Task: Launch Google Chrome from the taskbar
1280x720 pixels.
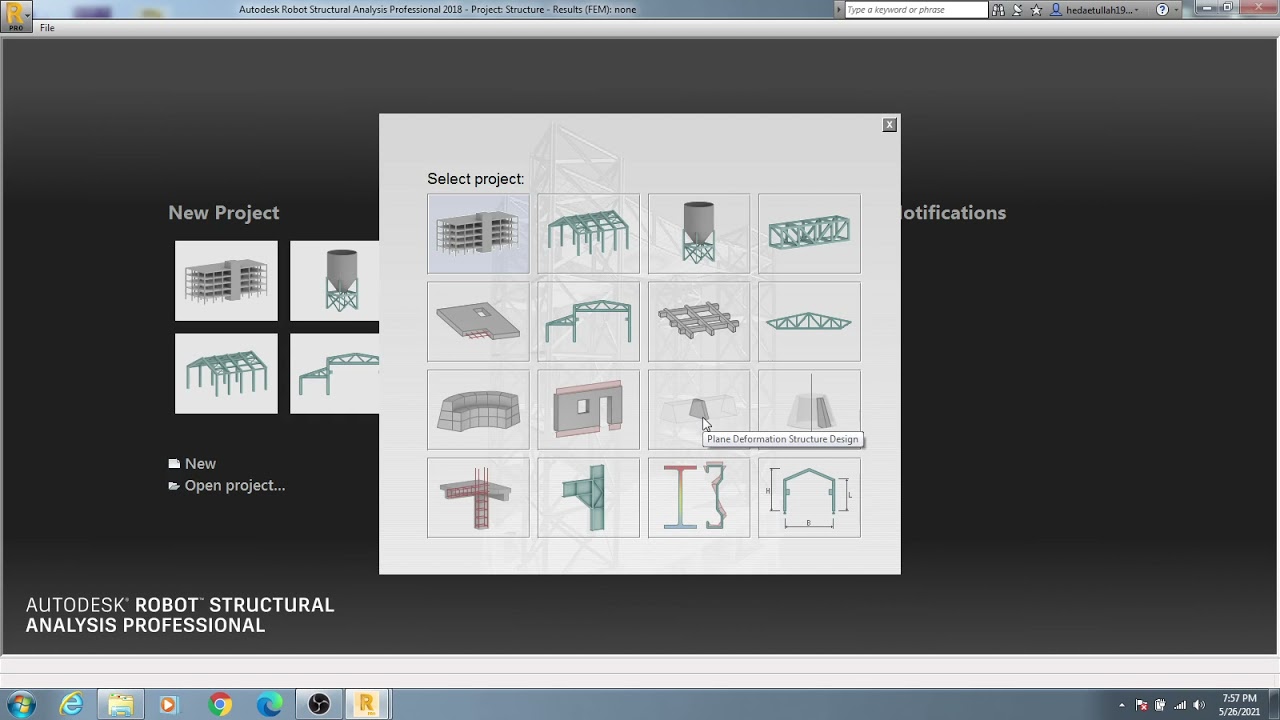Action: point(220,704)
